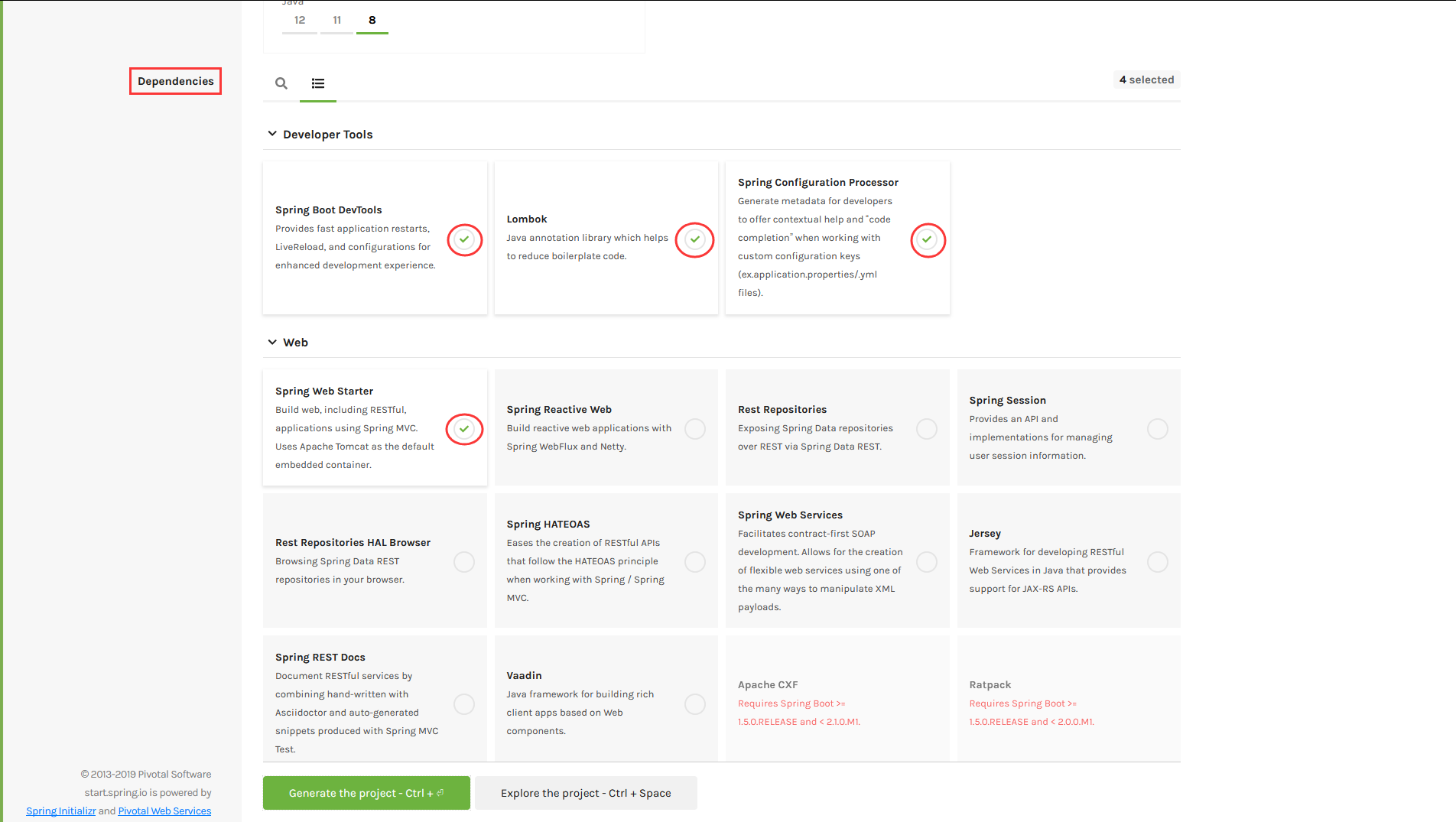Deselect Spring Boot DevTools checkmark
The image size is (1456, 822).
coord(464,239)
